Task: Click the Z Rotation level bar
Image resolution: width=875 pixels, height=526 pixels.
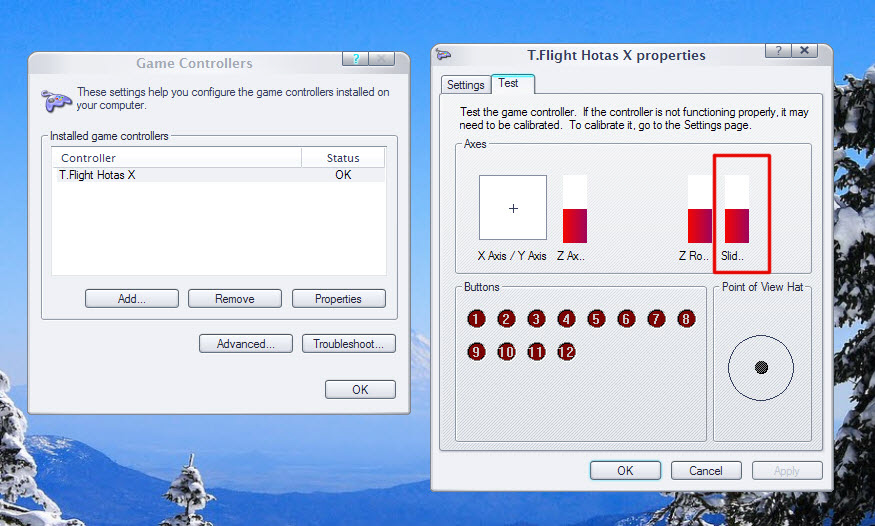Action: 700,209
